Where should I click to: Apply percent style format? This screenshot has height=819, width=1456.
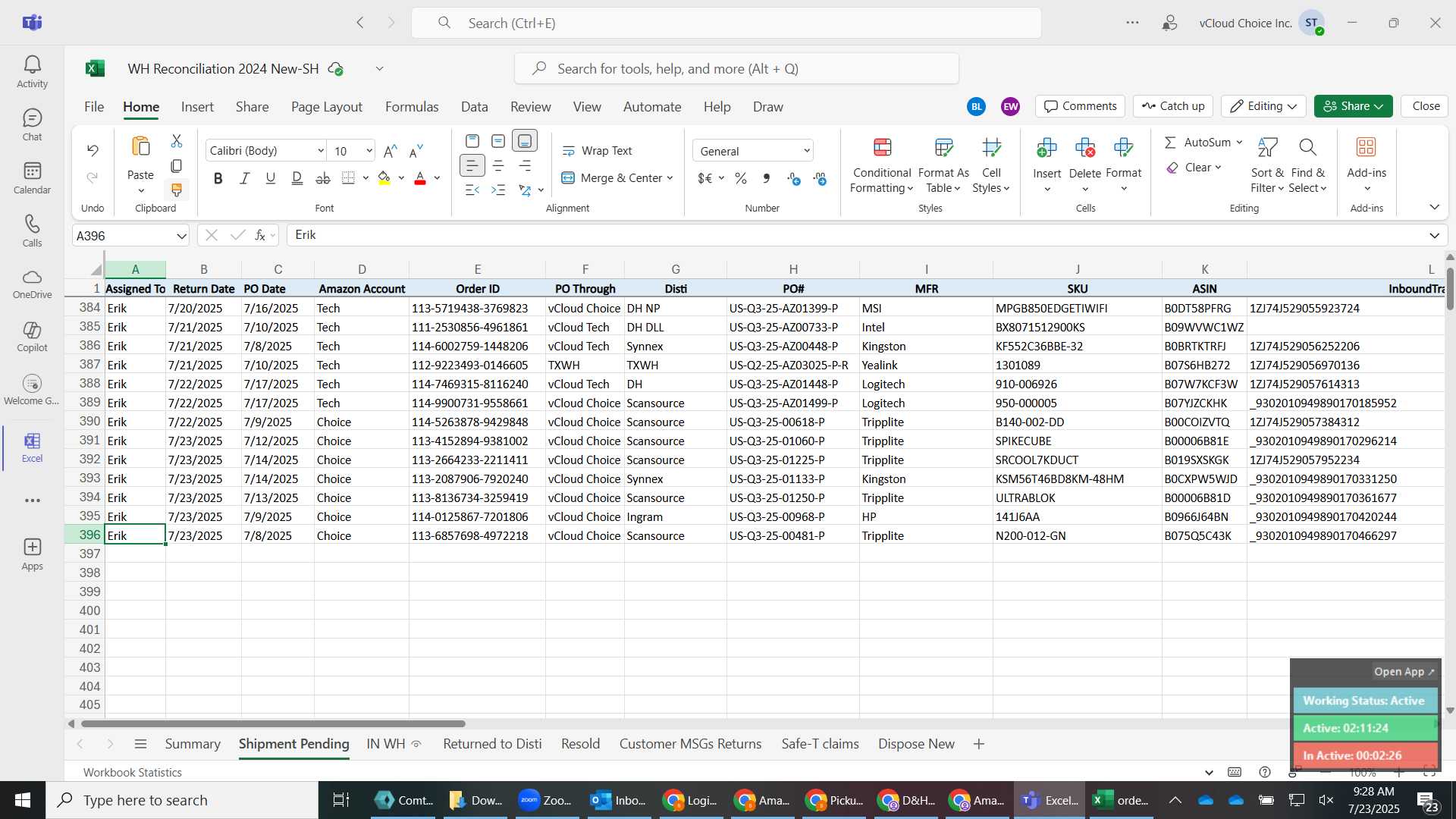741,178
